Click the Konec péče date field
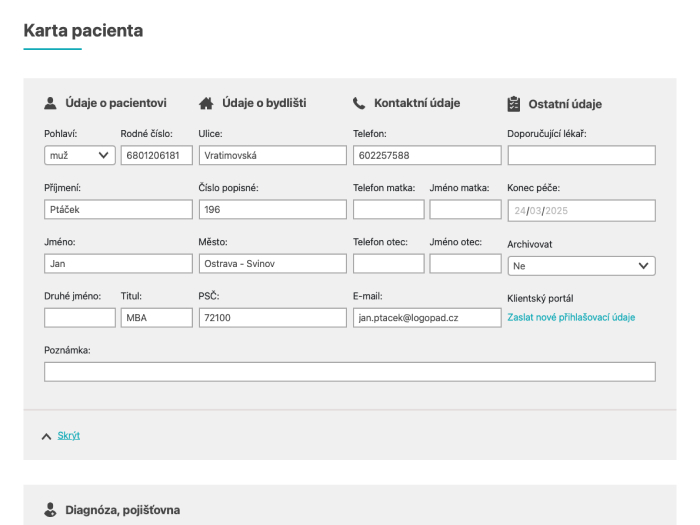The height and width of the screenshot is (525, 700). [581, 210]
